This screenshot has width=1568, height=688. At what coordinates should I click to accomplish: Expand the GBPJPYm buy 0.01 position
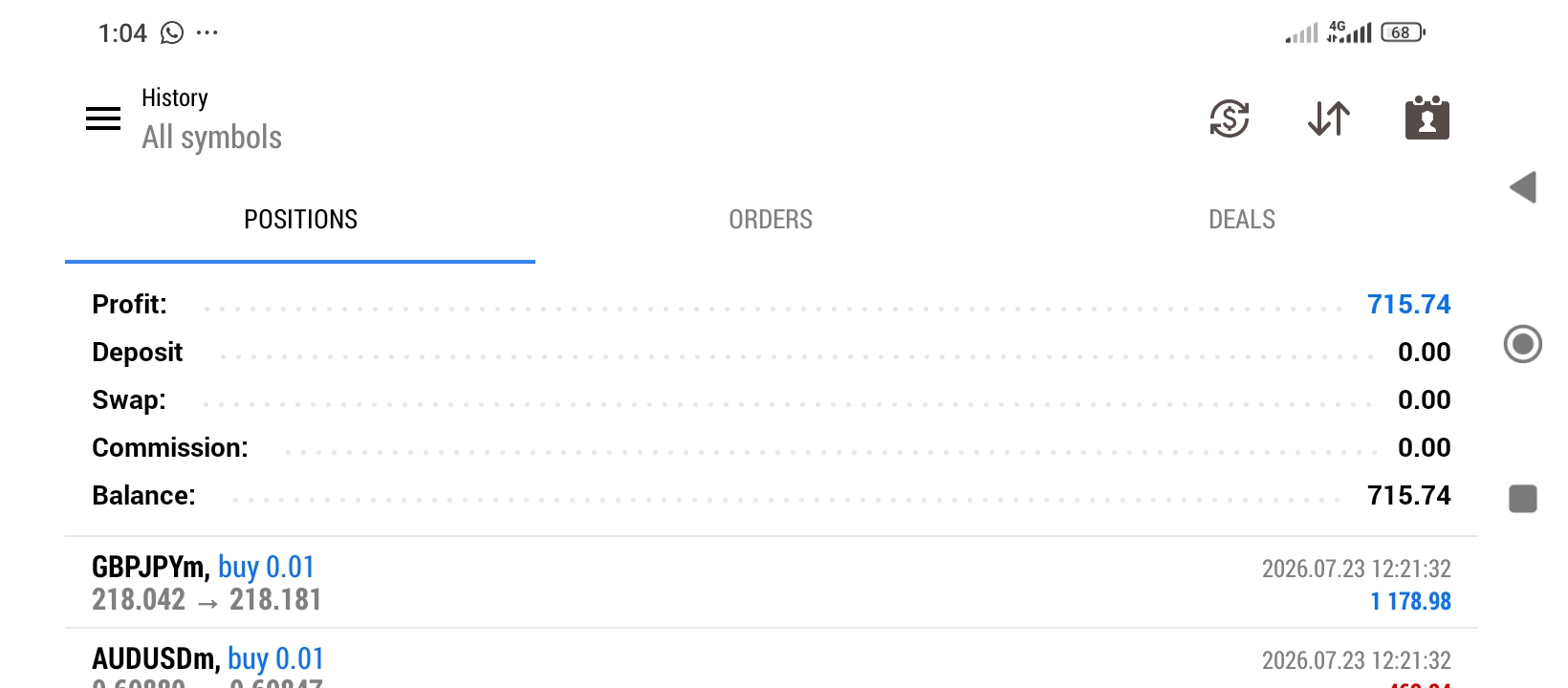tap(772, 582)
